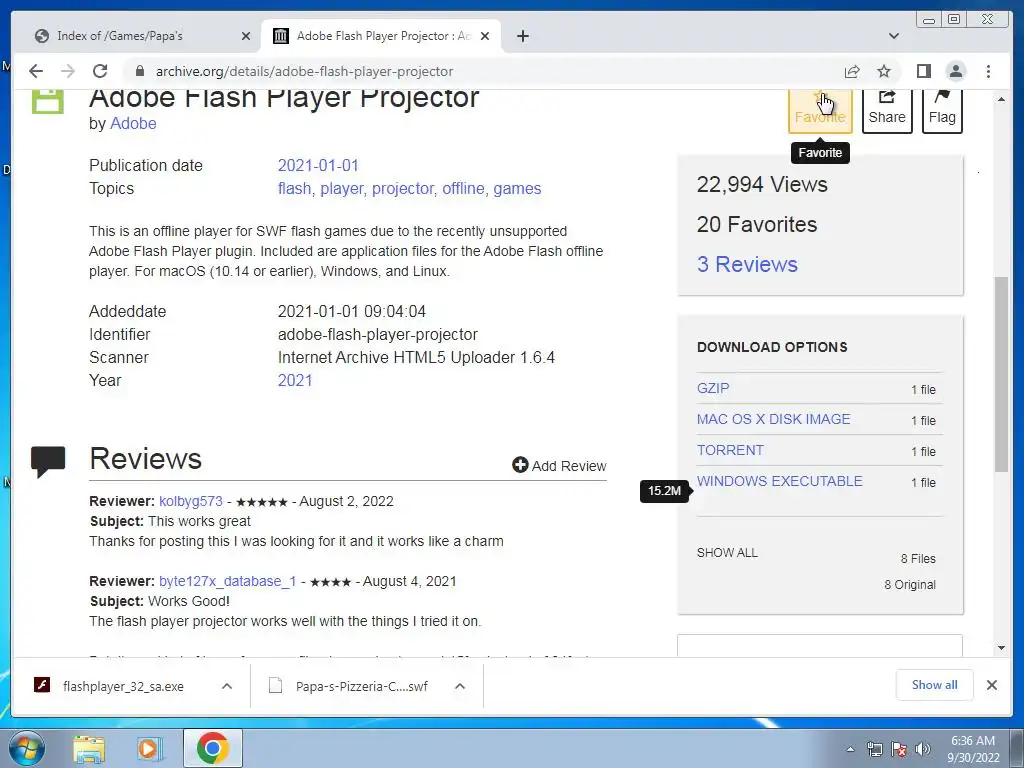Image resolution: width=1024 pixels, height=768 pixels.
Task: Expand options for flashplayer_32_sa.exe download
Action: [x=227, y=686]
